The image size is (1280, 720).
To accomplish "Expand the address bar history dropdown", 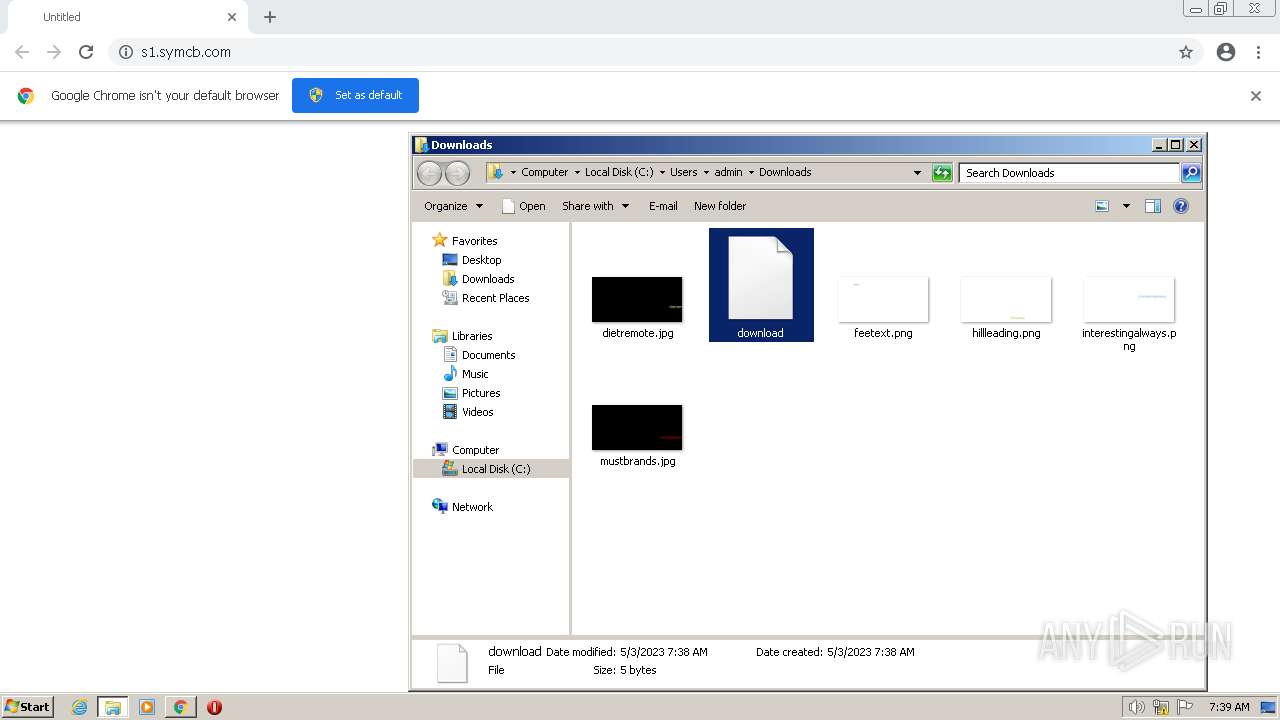I will click(917, 173).
